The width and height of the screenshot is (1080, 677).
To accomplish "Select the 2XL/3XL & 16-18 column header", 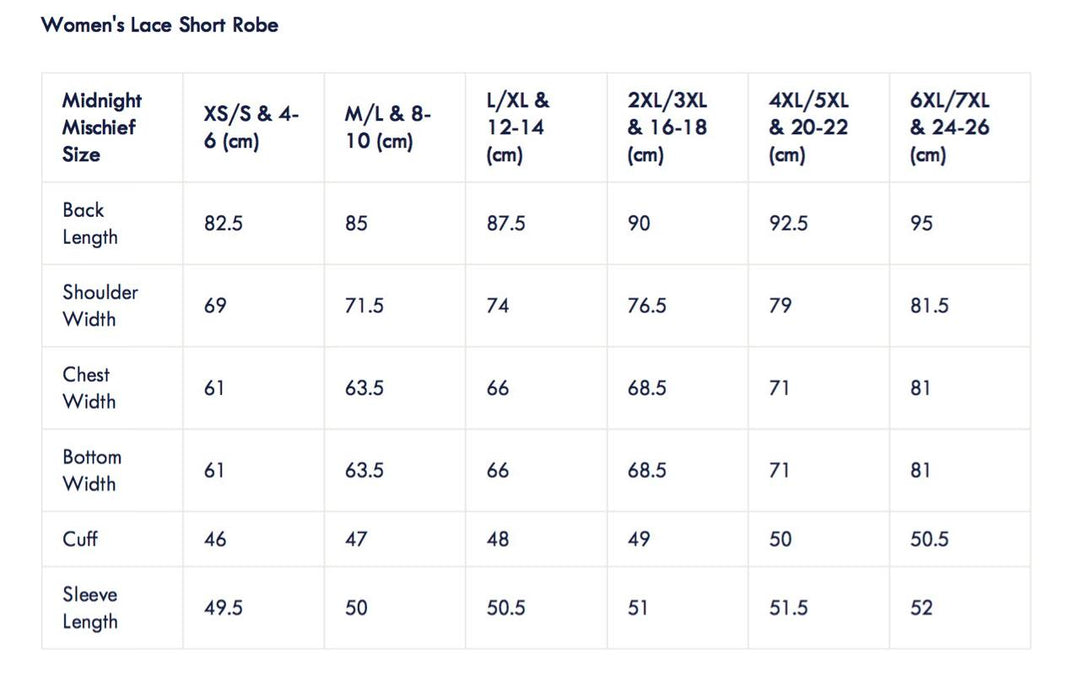I will [x=667, y=128].
